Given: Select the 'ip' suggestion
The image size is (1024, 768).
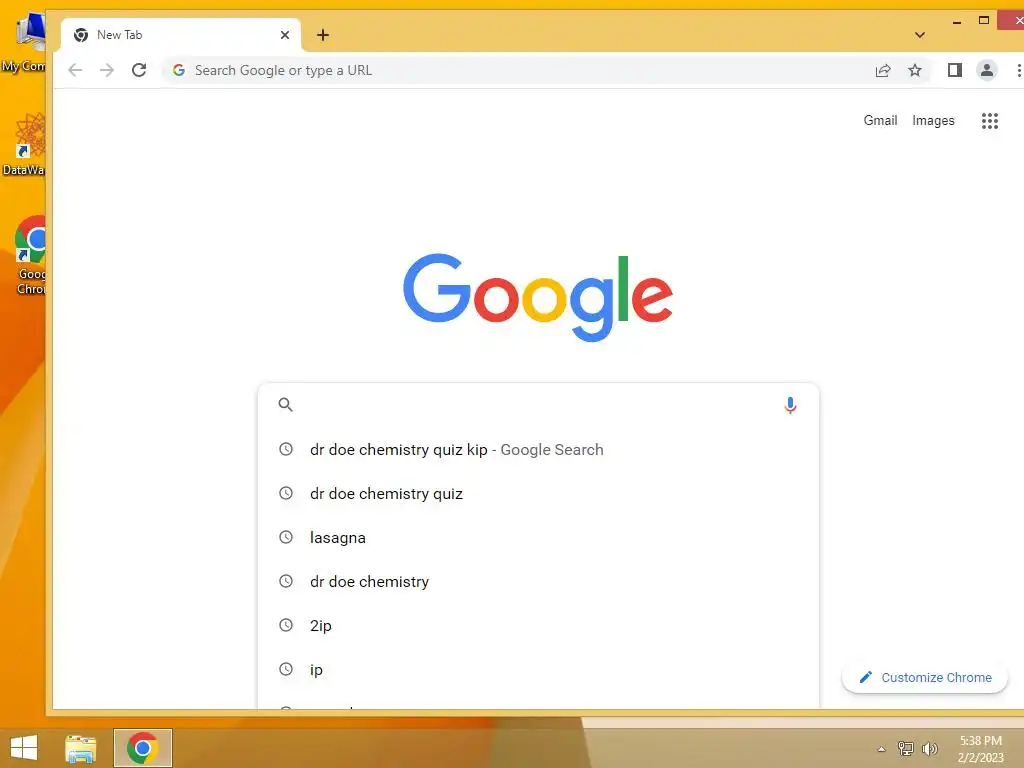Looking at the screenshot, I should [538, 669].
